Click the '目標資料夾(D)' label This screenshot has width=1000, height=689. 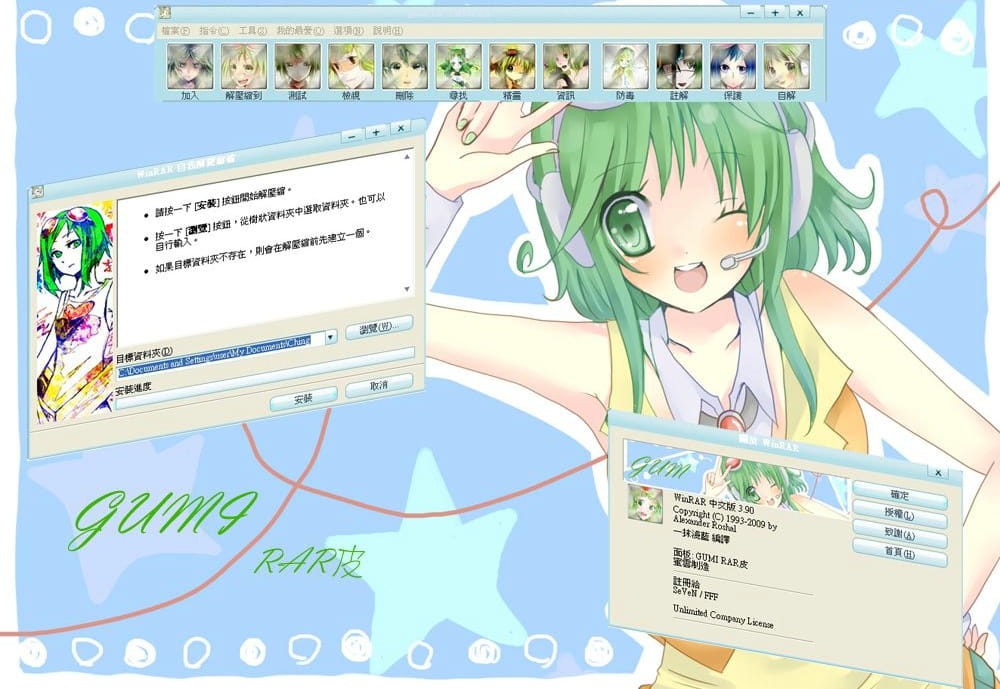pyautogui.click(x=144, y=355)
